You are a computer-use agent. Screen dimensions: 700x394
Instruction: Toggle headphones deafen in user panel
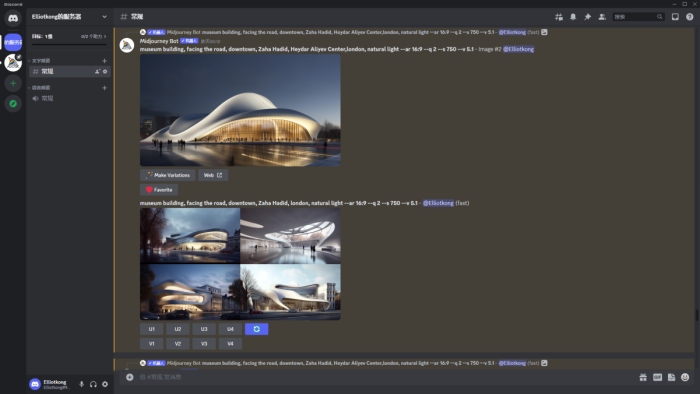(x=93, y=384)
